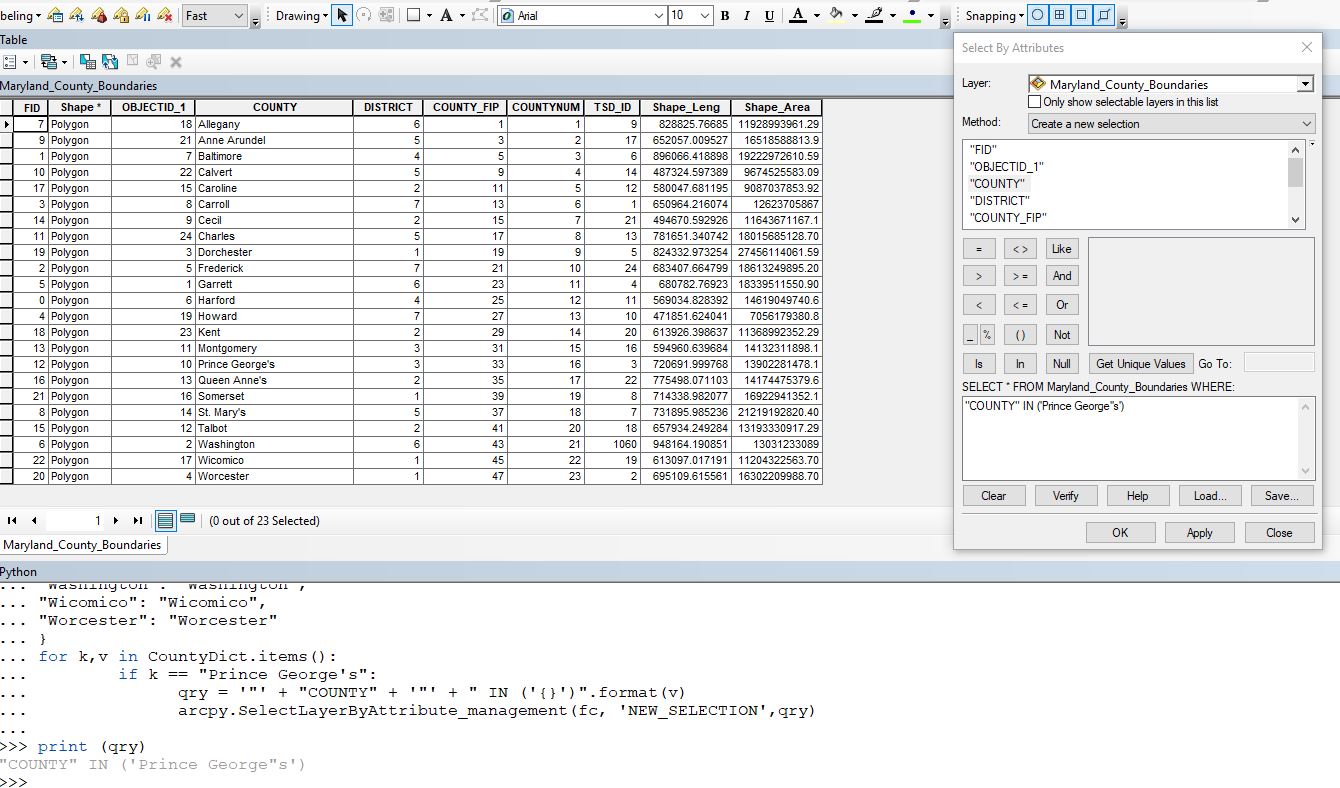
Task: Switch to Show selected records view
Action: pos(187,520)
